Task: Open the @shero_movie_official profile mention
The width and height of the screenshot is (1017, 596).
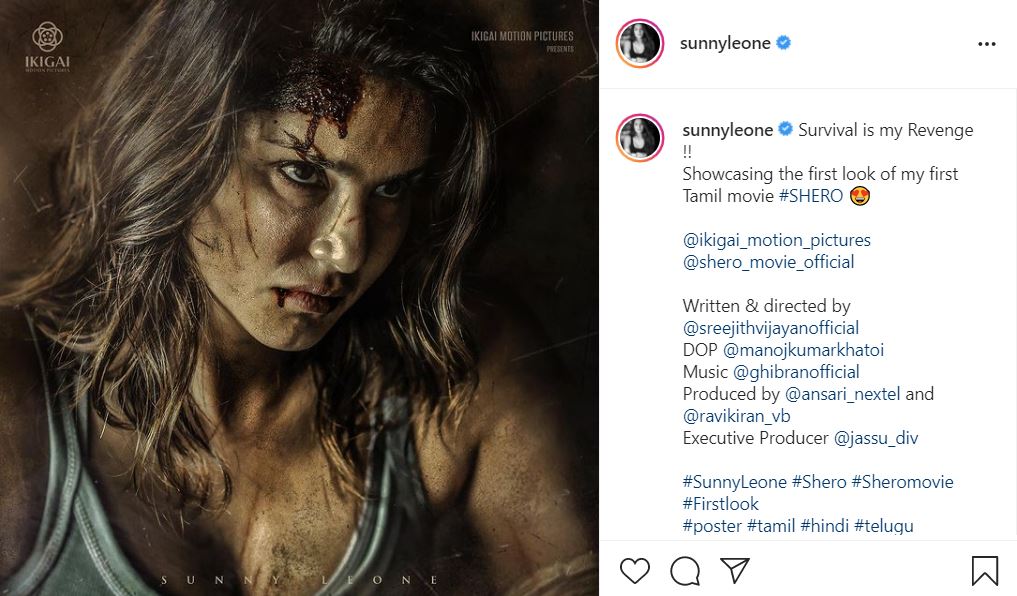Action: point(768,262)
